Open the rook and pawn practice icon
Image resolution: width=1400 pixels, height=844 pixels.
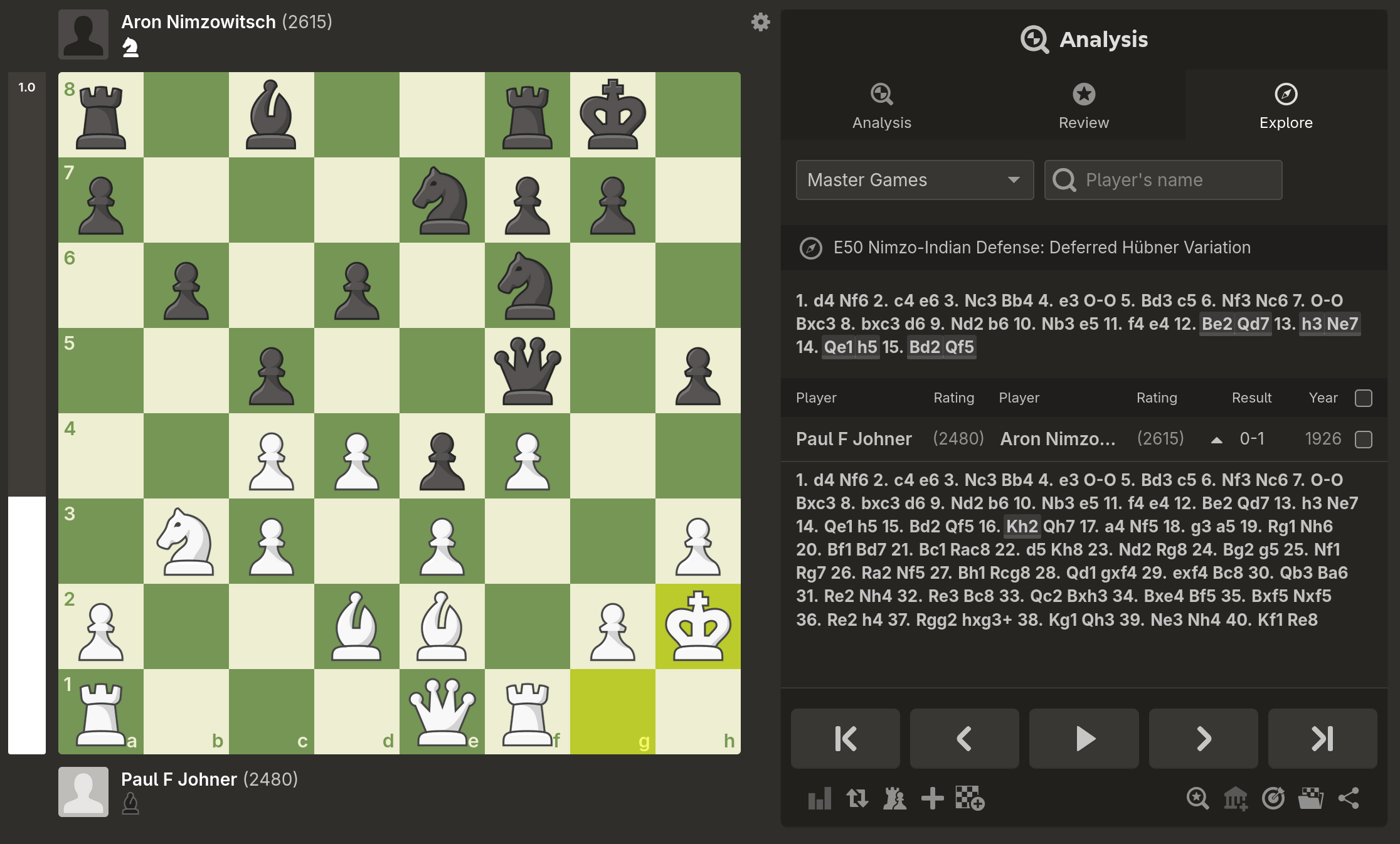coord(894,799)
